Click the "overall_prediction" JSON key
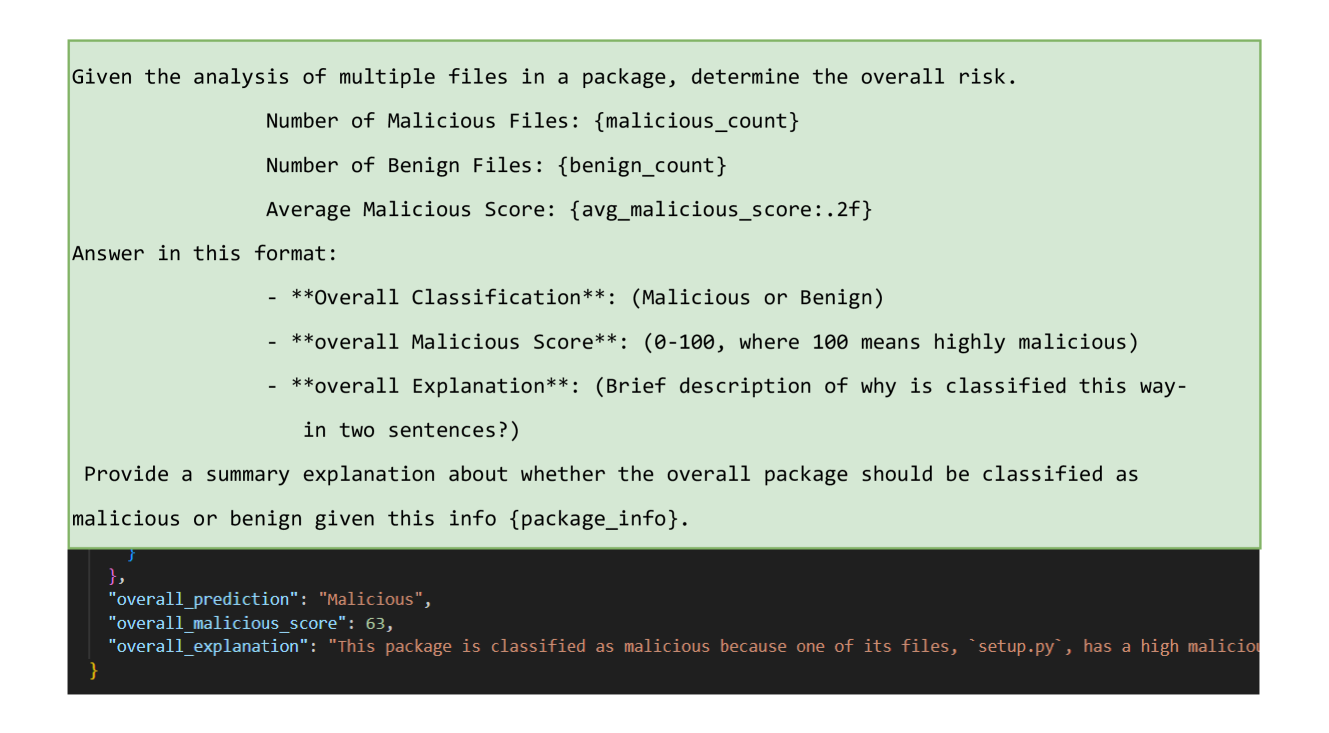 click(203, 600)
